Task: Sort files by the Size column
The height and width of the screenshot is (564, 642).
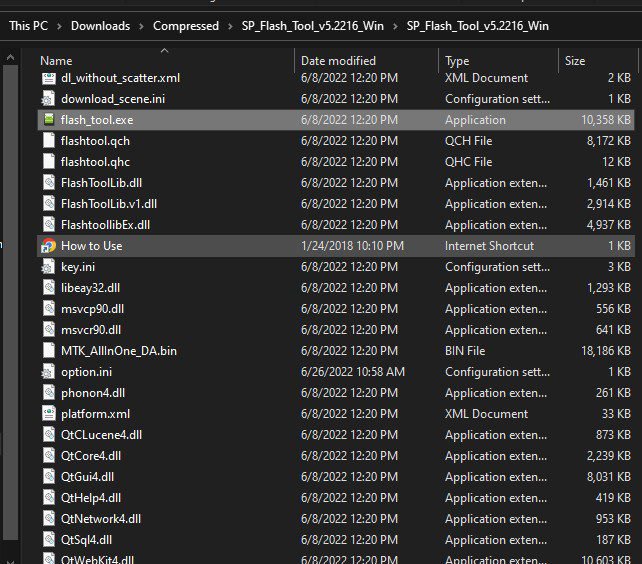Action: pos(575,61)
